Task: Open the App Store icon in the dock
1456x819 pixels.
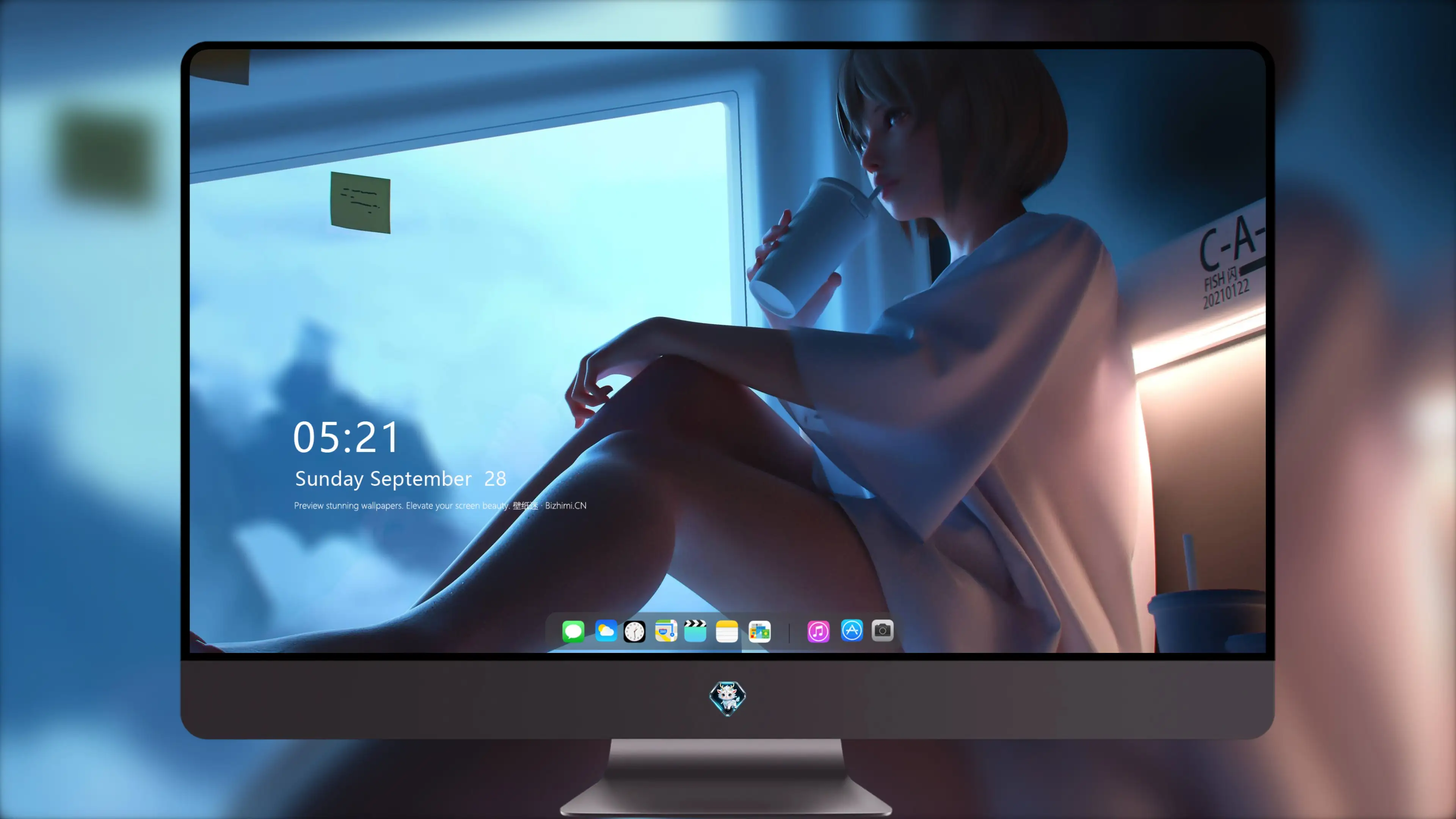Action: pos(852,630)
